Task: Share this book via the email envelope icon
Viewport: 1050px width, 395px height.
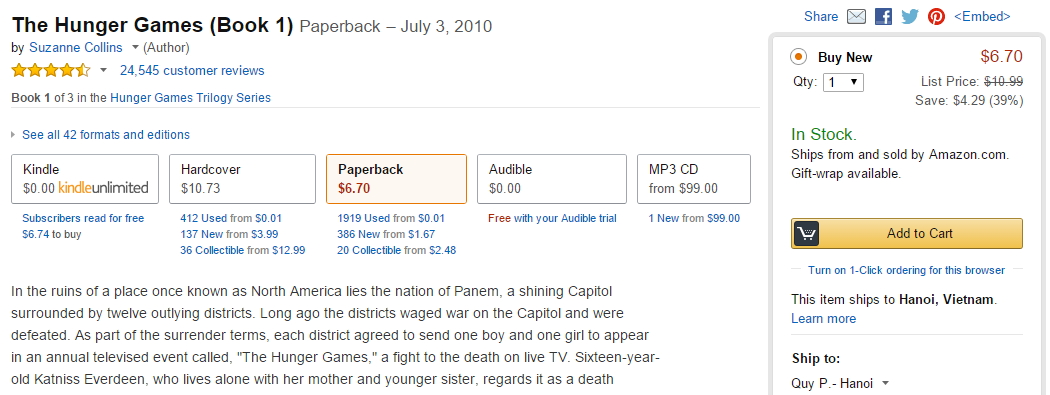Action: click(856, 16)
